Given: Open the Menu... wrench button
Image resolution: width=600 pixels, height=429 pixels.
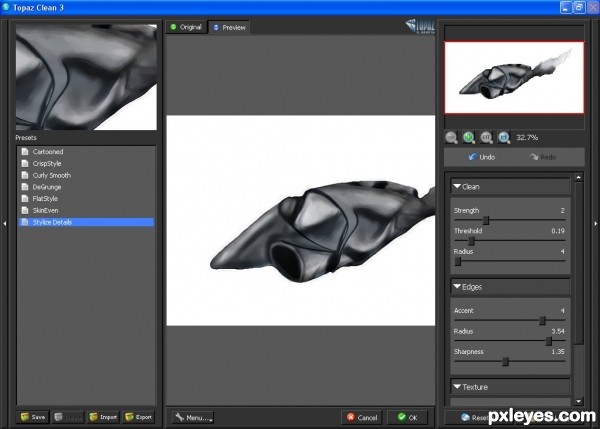Looking at the screenshot, I should (x=193, y=418).
